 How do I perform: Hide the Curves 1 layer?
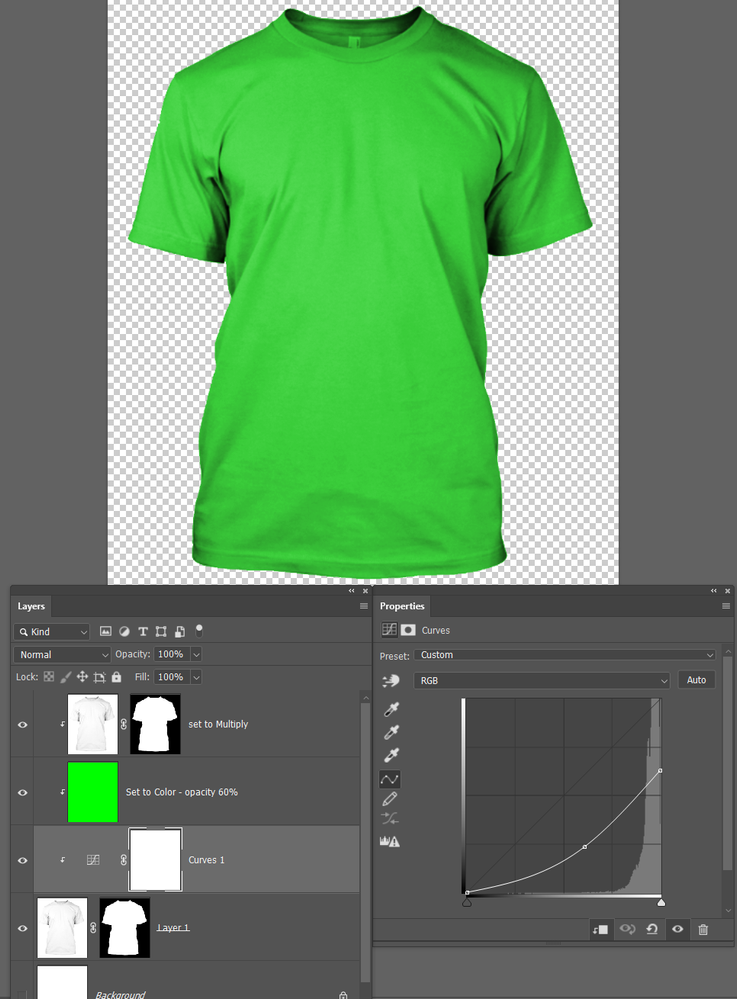tap(22, 860)
